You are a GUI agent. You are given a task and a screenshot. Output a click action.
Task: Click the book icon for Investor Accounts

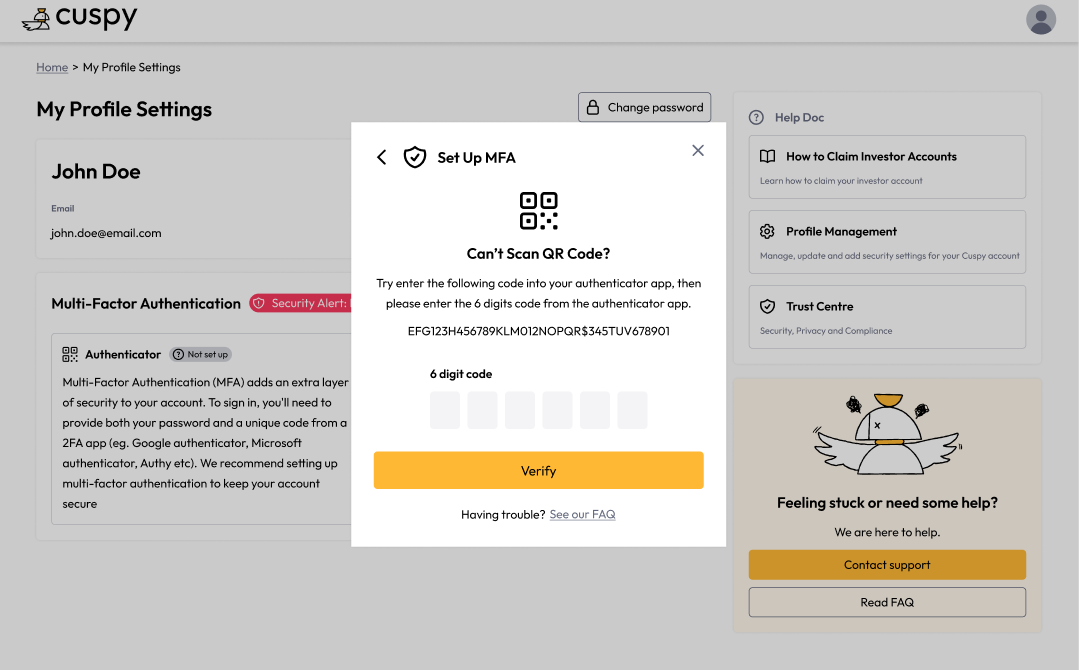click(x=767, y=157)
